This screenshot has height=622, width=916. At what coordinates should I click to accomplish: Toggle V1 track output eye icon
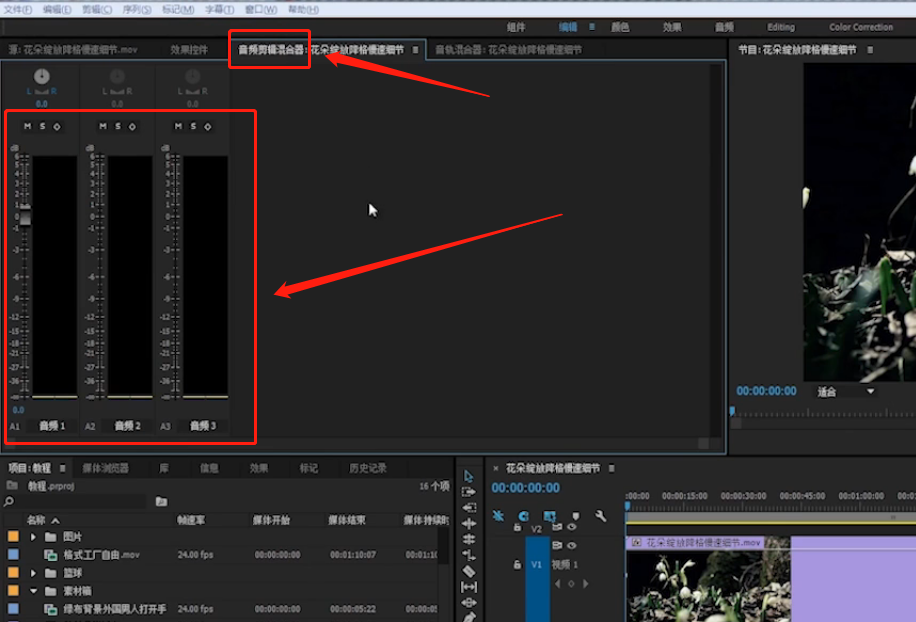(x=572, y=545)
